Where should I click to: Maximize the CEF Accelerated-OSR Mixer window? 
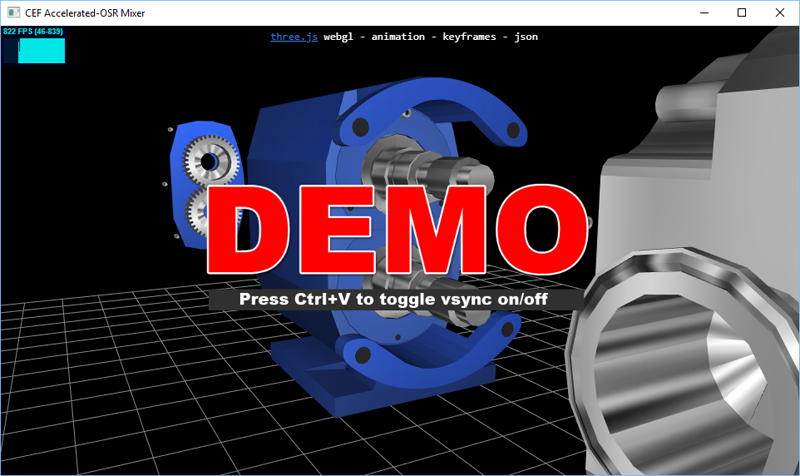click(742, 13)
